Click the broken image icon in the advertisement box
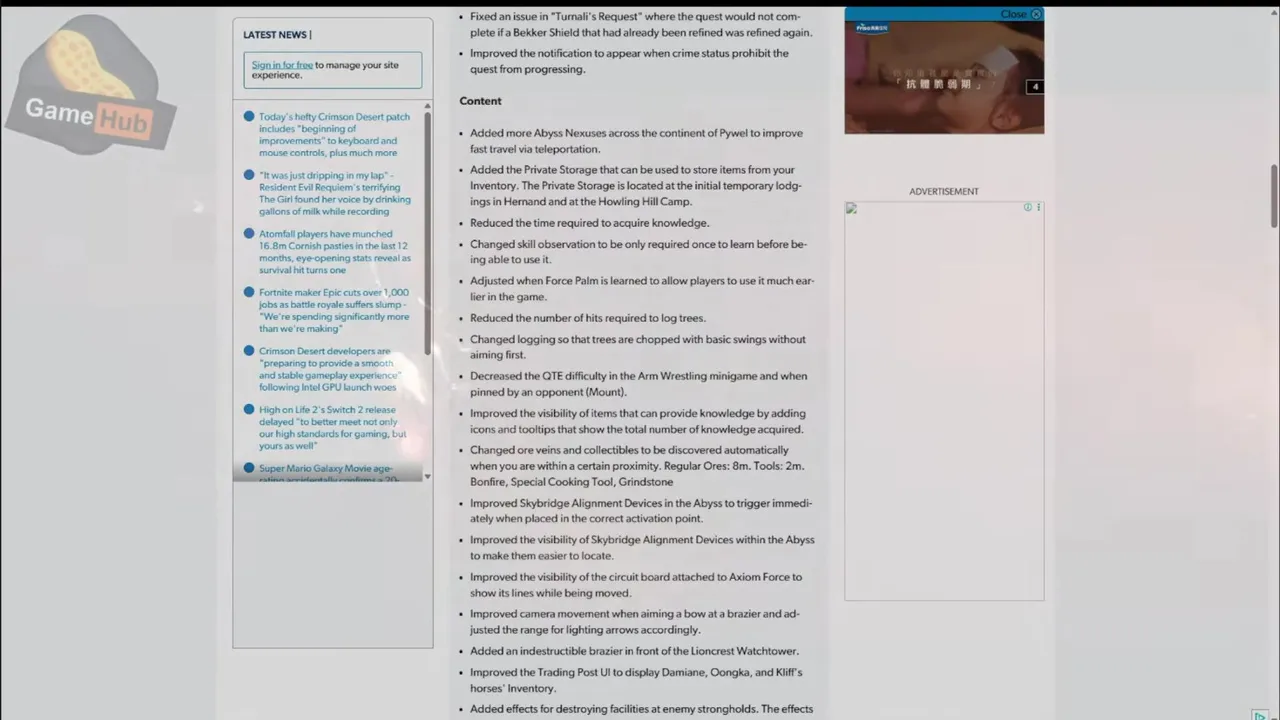Image resolution: width=1280 pixels, height=720 pixels. click(851, 208)
